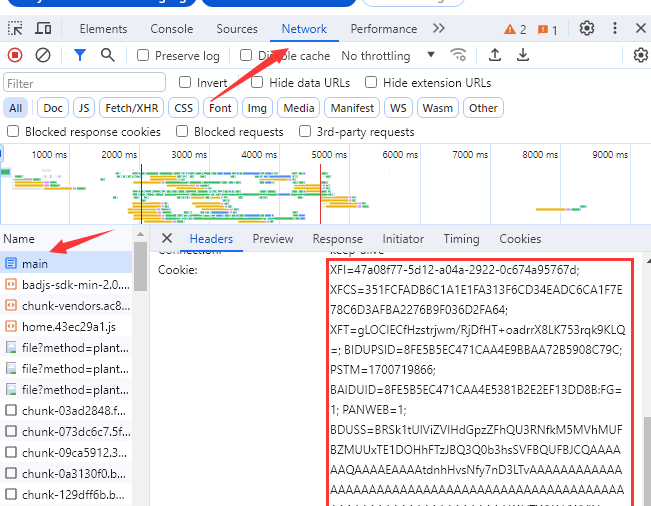
Task: Open DevTools settings gear
Action: 587,29
